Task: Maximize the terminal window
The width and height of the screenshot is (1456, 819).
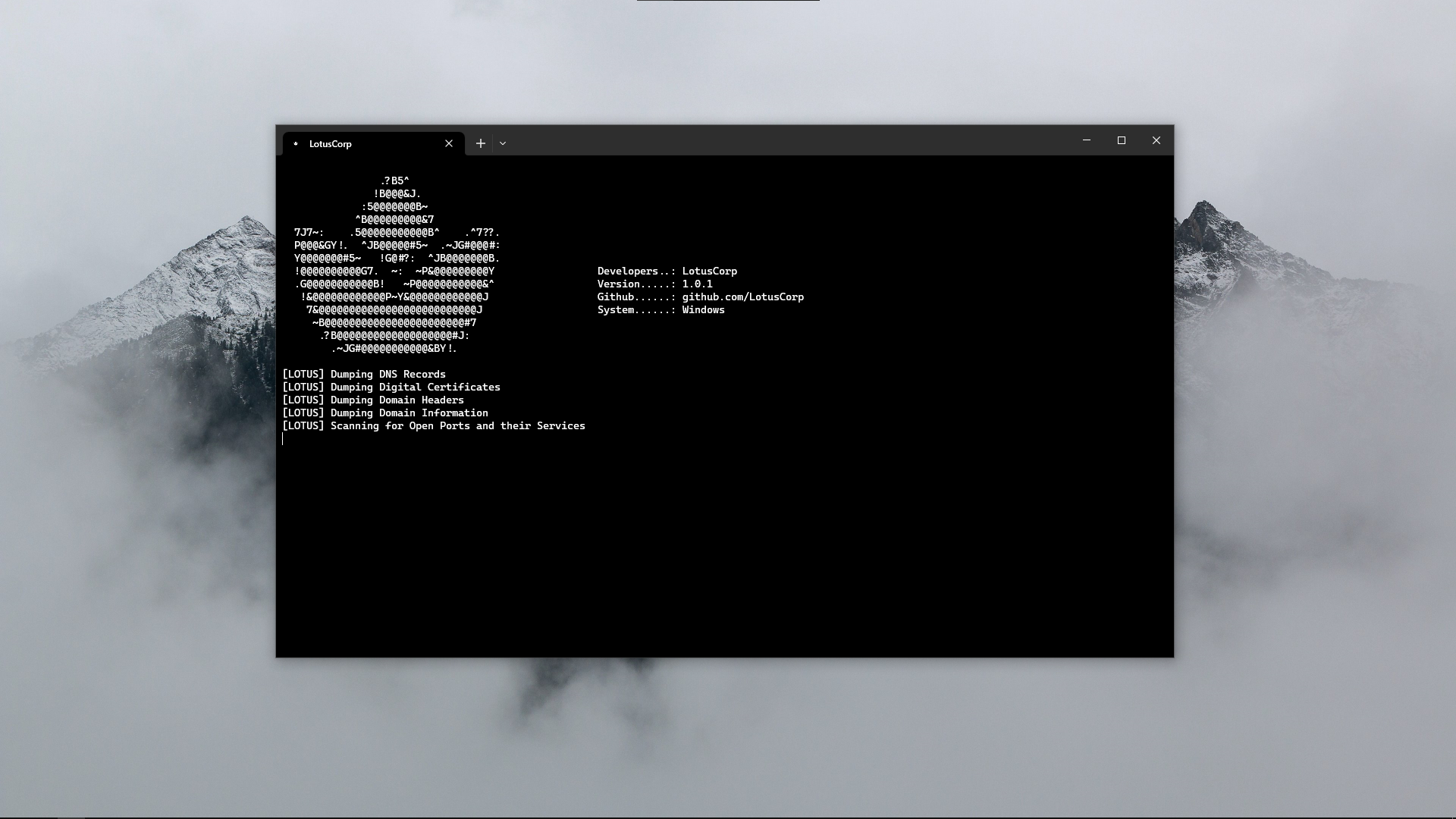Action: tap(1122, 140)
